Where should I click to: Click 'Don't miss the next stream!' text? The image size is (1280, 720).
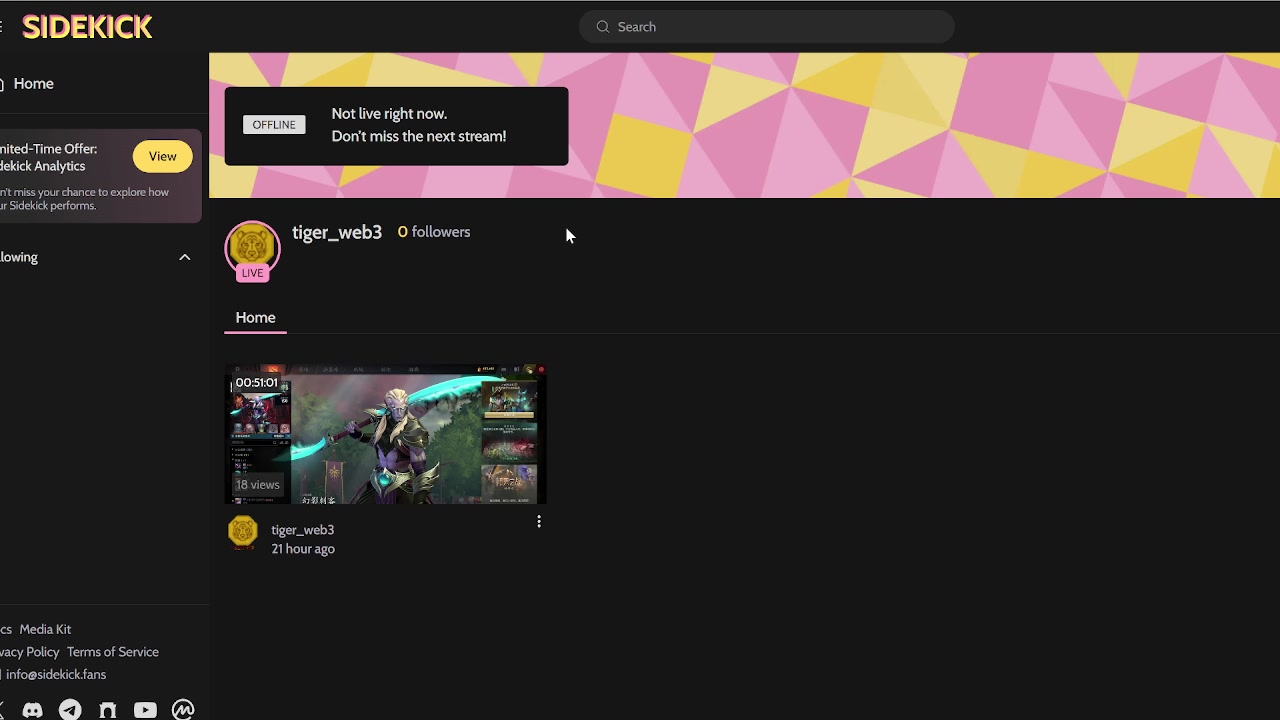[419, 136]
